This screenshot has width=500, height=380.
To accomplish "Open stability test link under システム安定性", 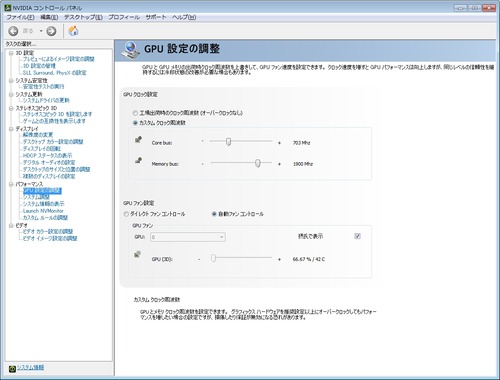I will [43, 87].
